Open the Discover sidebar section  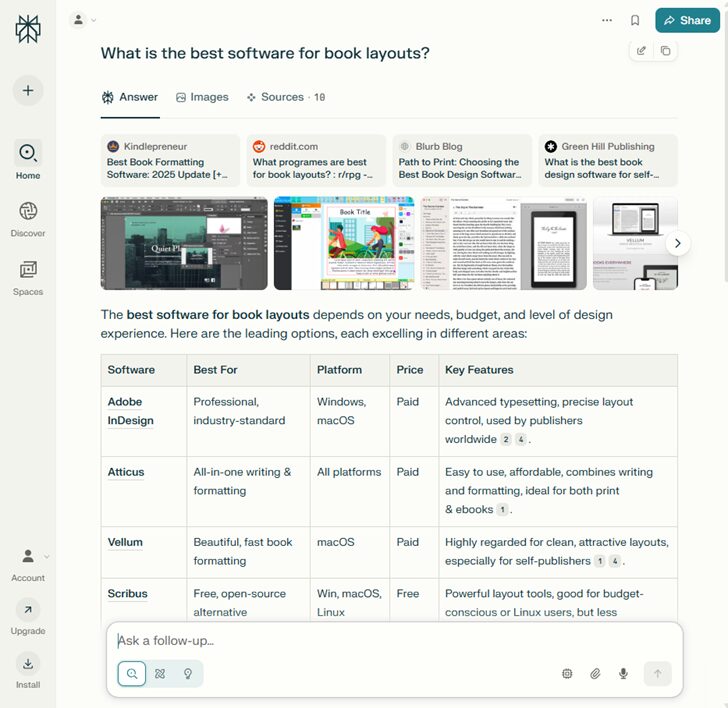coord(28,219)
